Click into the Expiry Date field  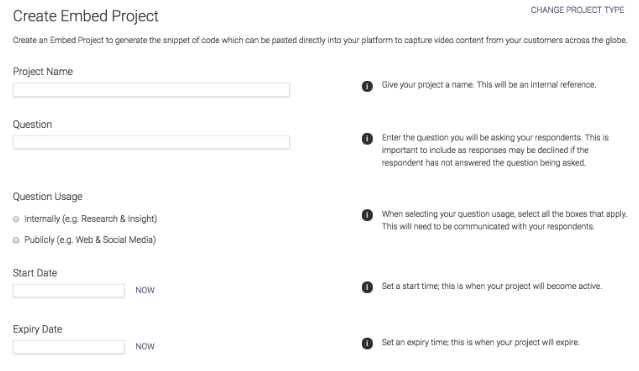pyautogui.click(x=69, y=347)
